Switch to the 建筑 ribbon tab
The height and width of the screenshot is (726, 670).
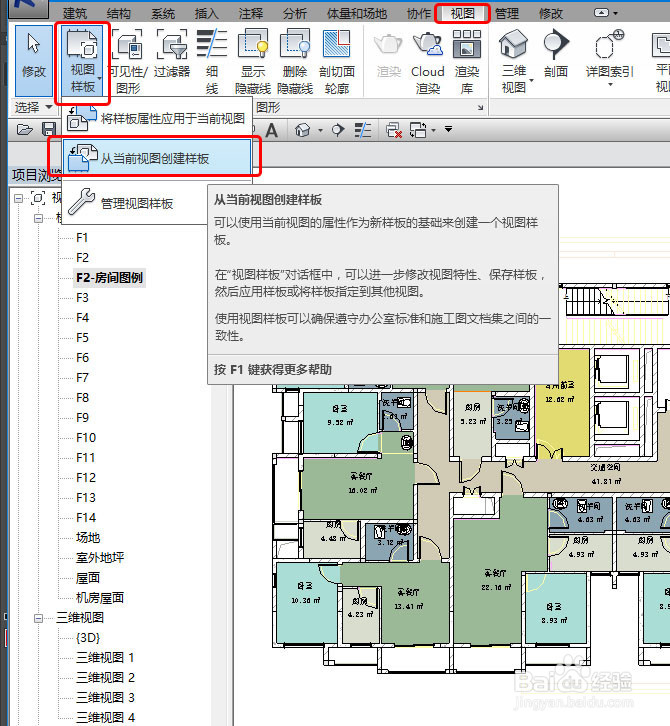[75, 13]
